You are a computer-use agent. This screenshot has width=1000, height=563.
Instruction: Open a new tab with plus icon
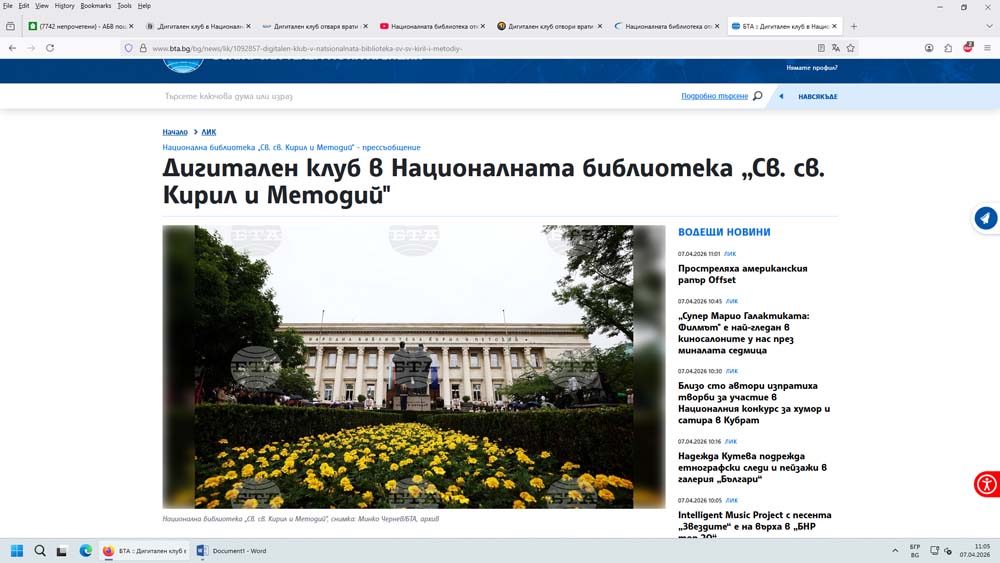pyautogui.click(x=853, y=26)
